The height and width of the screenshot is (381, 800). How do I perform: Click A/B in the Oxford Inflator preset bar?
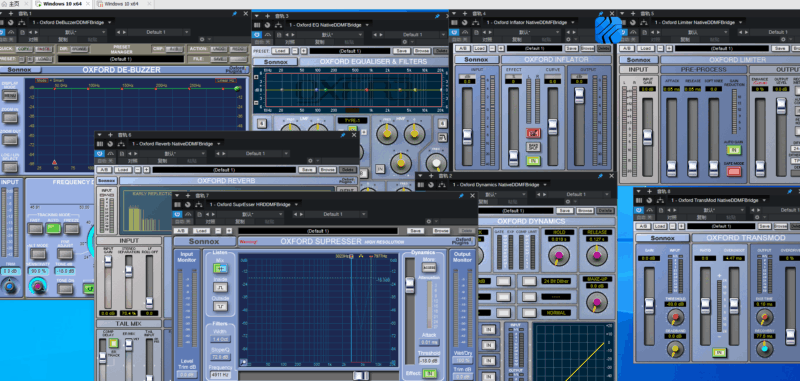click(x=463, y=48)
